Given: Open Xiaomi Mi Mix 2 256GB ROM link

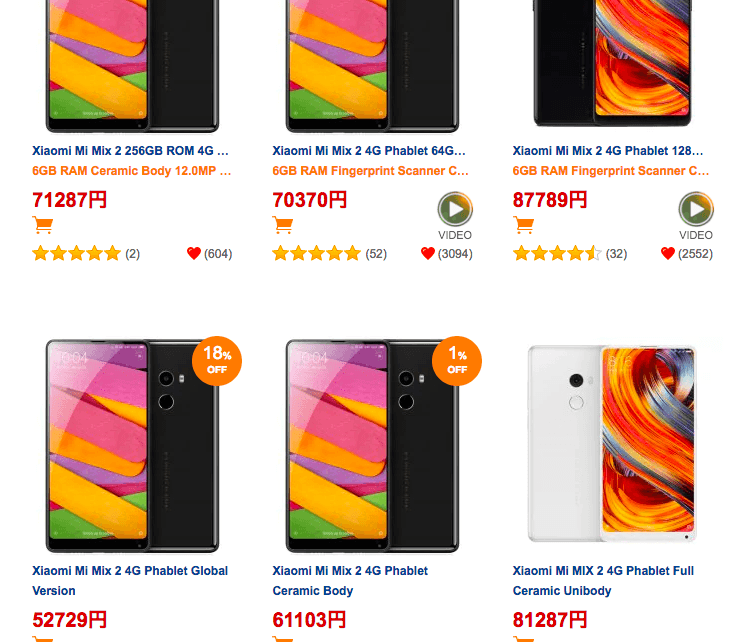Looking at the screenshot, I should [131, 151].
